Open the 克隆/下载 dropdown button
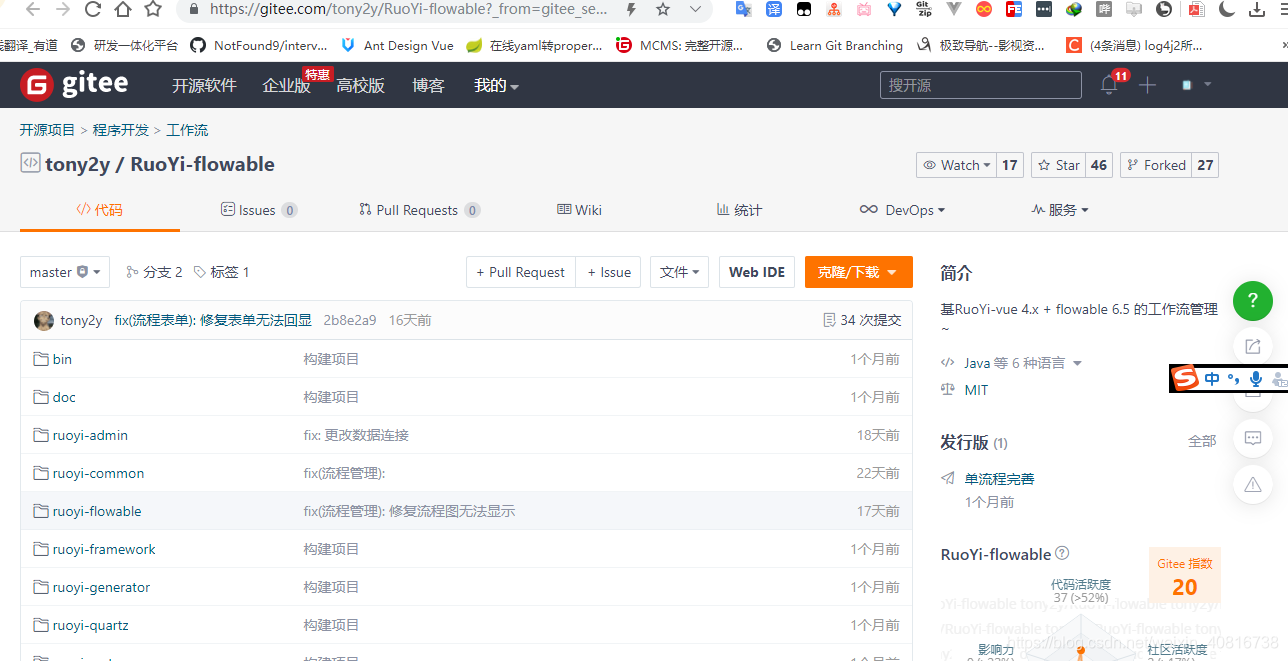The height and width of the screenshot is (661, 1288). [x=858, y=272]
